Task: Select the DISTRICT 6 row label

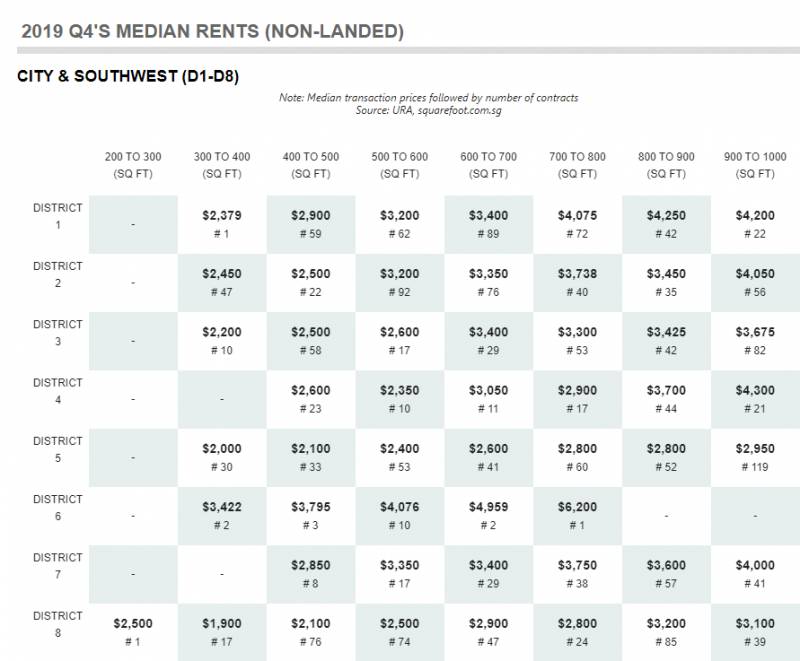Action: click(58, 507)
